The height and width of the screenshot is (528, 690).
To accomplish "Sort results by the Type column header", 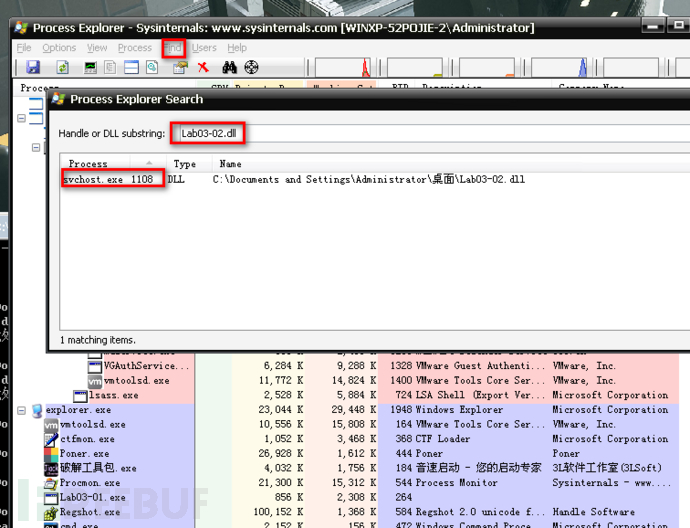I will (x=185, y=163).
